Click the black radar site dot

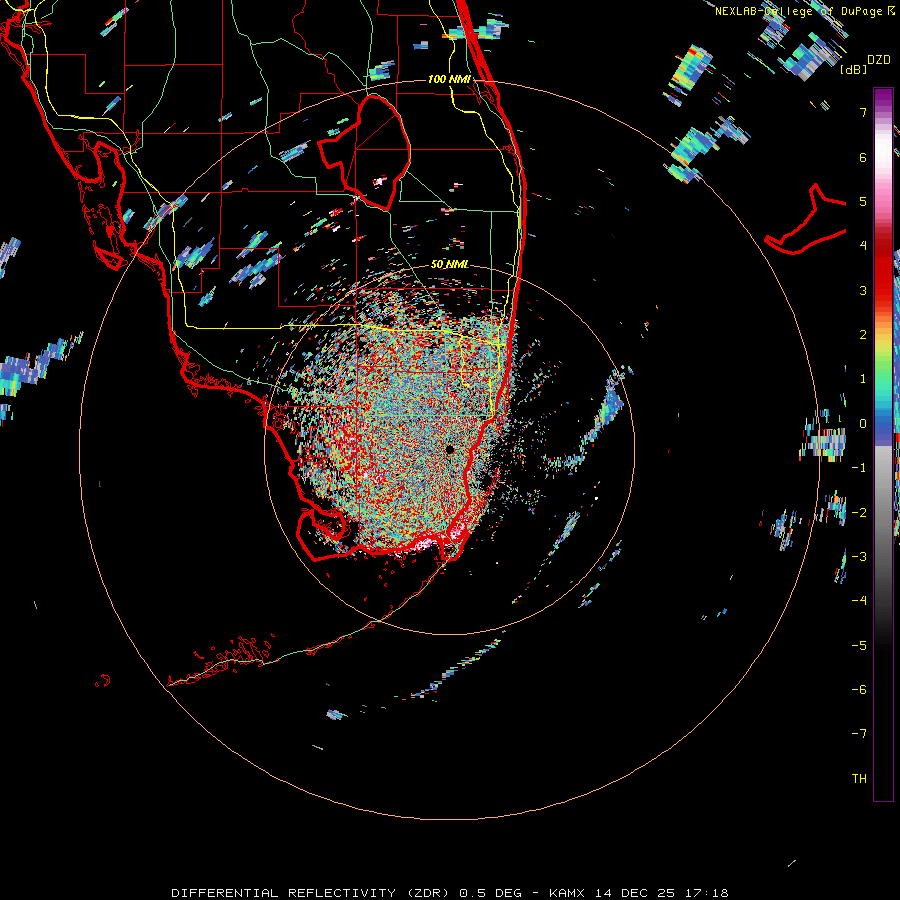[x=449, y=449]
